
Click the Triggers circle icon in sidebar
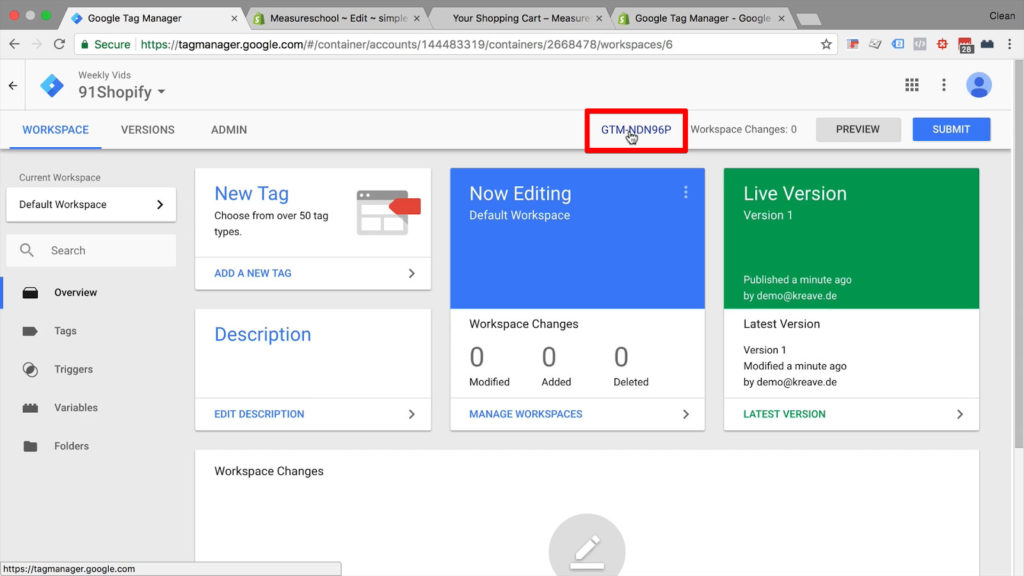tap(30, 370)
